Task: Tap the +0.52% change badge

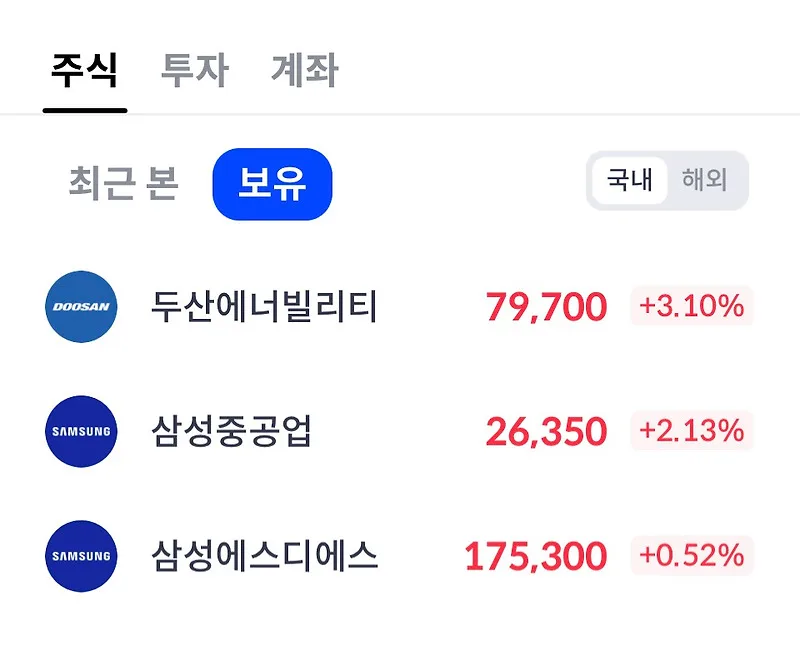Action: [692, 555]
